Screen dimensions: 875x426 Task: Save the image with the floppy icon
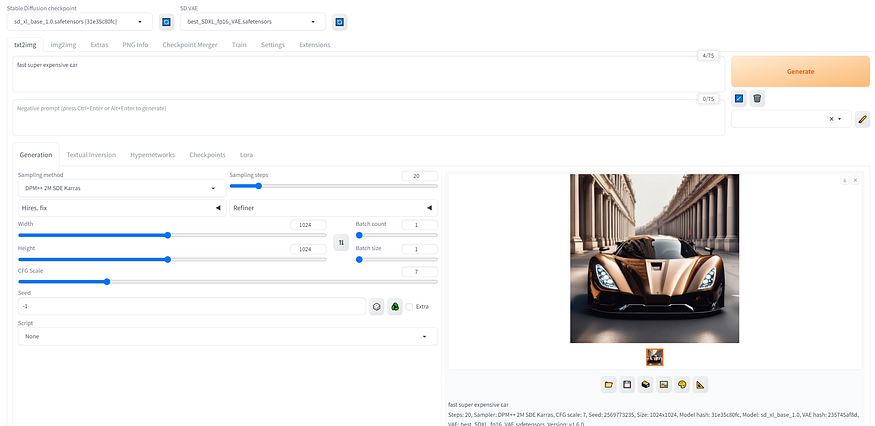(627, 385)
